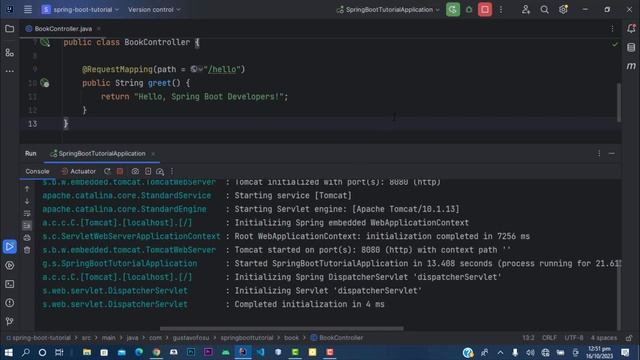Open VS Code from the taskbar
Viewport: 640px width, 360px height.
tap(260, 352)
